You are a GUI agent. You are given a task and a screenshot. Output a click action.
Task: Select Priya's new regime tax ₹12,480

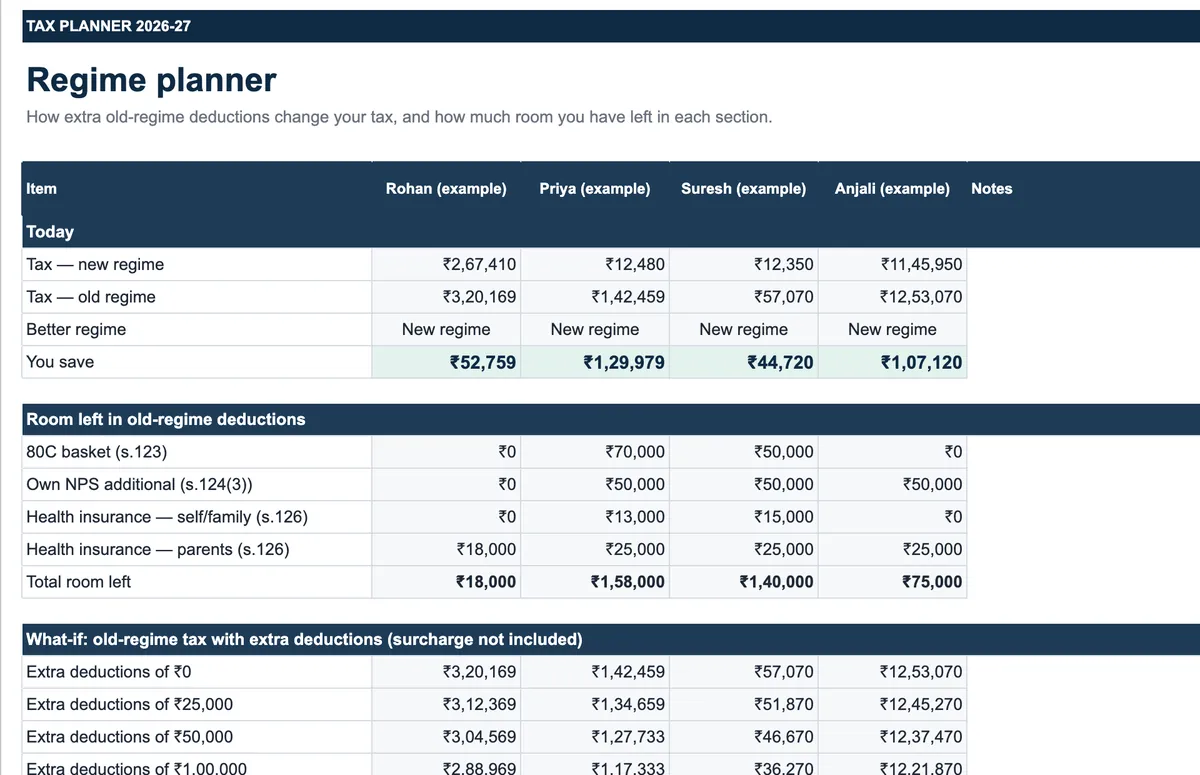(635, 265)
